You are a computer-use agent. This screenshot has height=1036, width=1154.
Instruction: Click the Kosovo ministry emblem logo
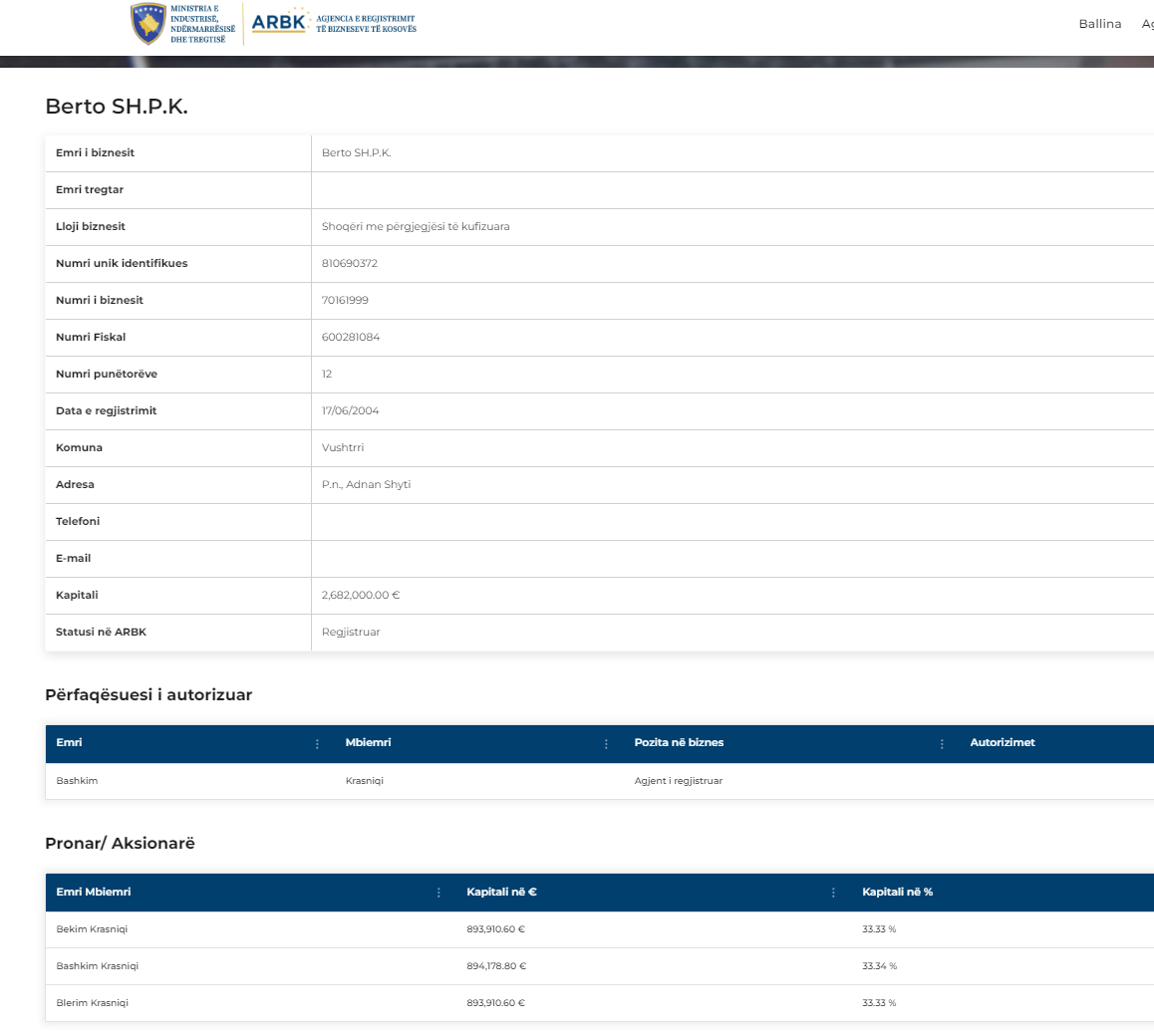[x=147, y=24]
